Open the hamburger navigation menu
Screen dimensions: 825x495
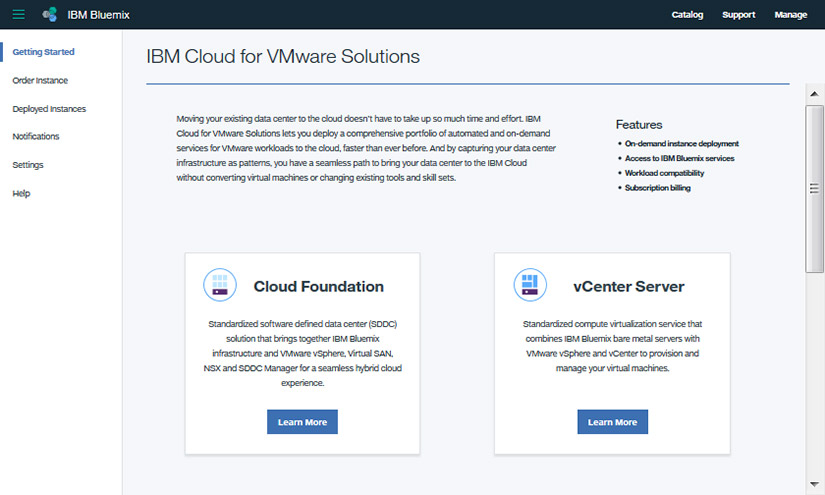coord(18,15)
